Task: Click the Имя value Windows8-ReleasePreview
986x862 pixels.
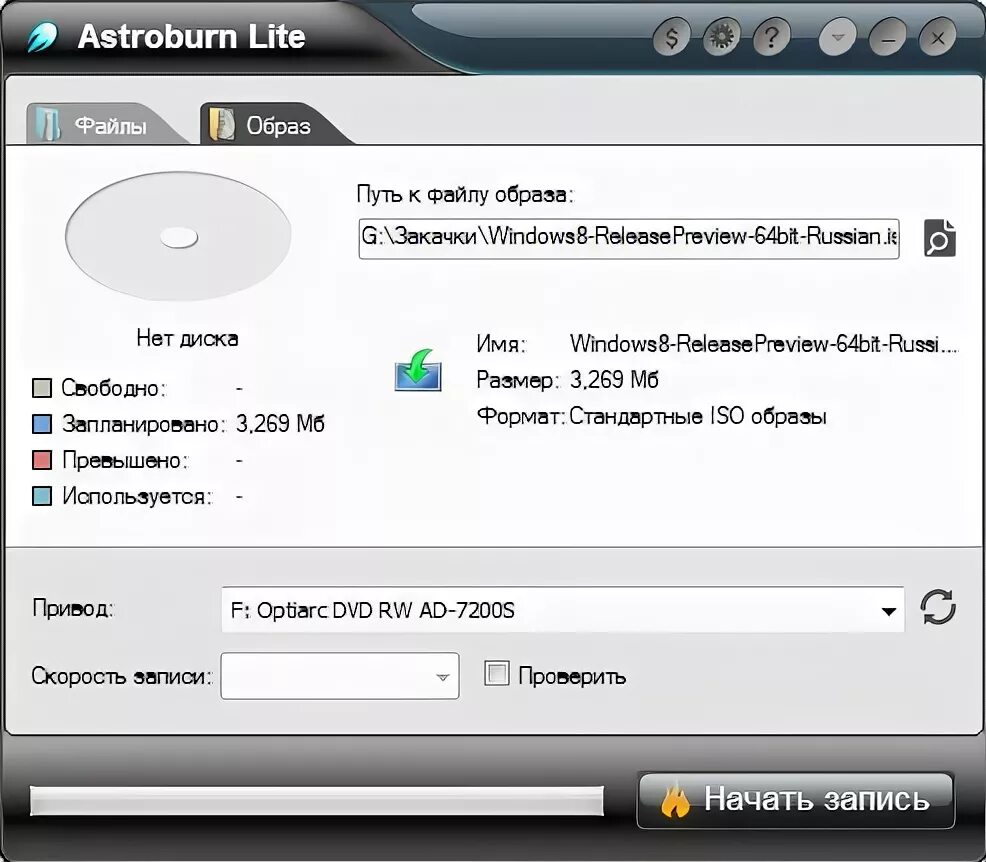Action: click(763, 344)
